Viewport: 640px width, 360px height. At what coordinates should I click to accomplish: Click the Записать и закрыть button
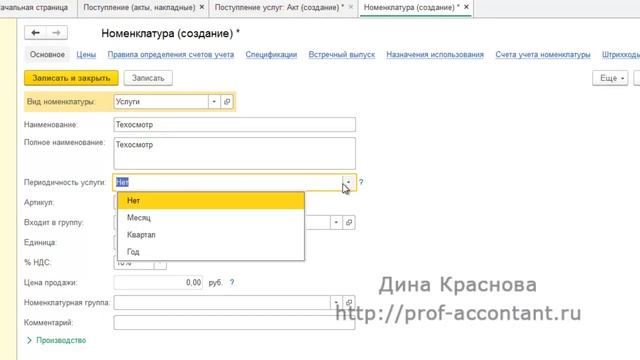[x=71, y=78]
